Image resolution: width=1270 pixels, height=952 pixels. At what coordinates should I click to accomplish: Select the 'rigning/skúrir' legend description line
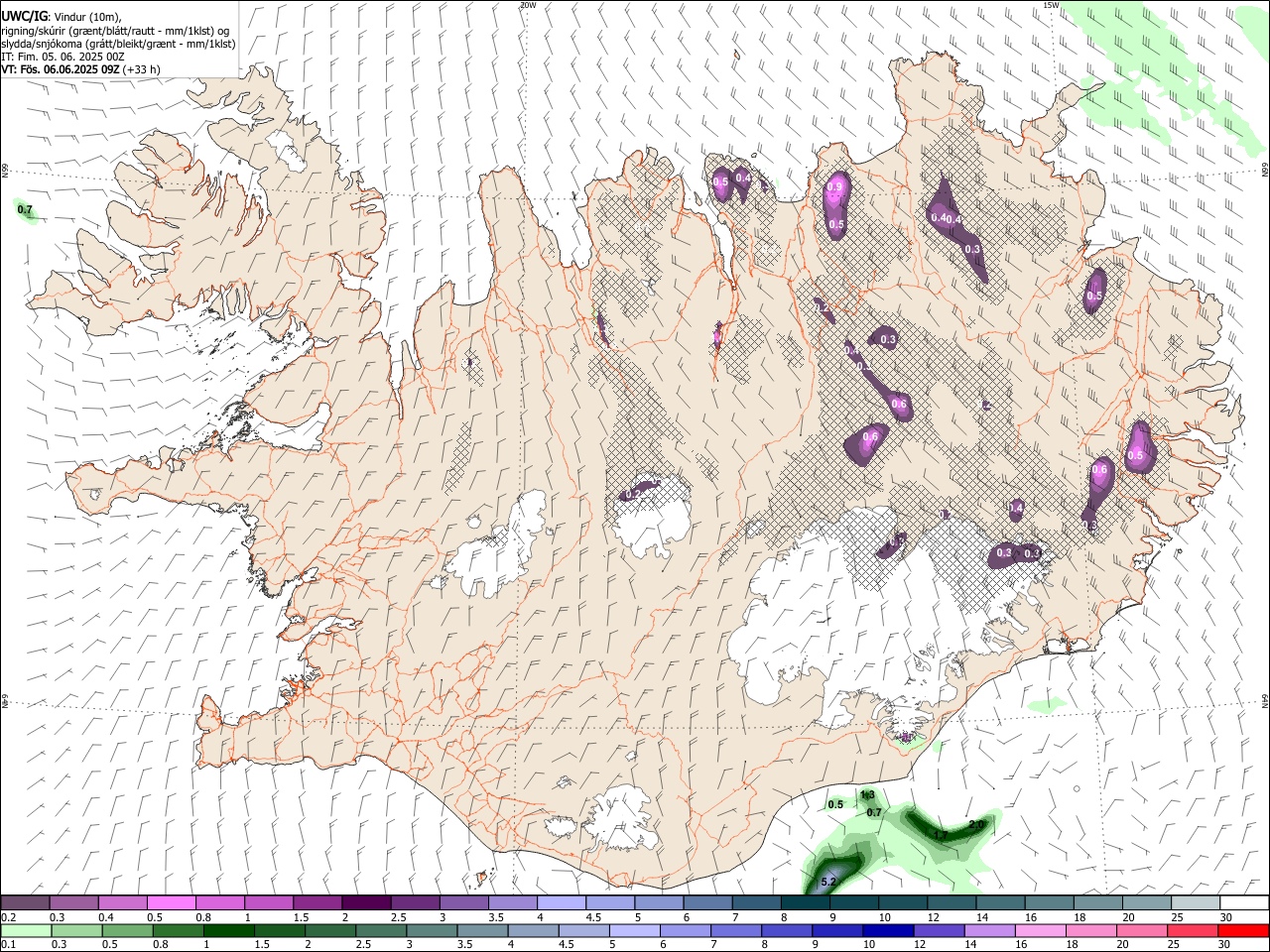point(116,31)
